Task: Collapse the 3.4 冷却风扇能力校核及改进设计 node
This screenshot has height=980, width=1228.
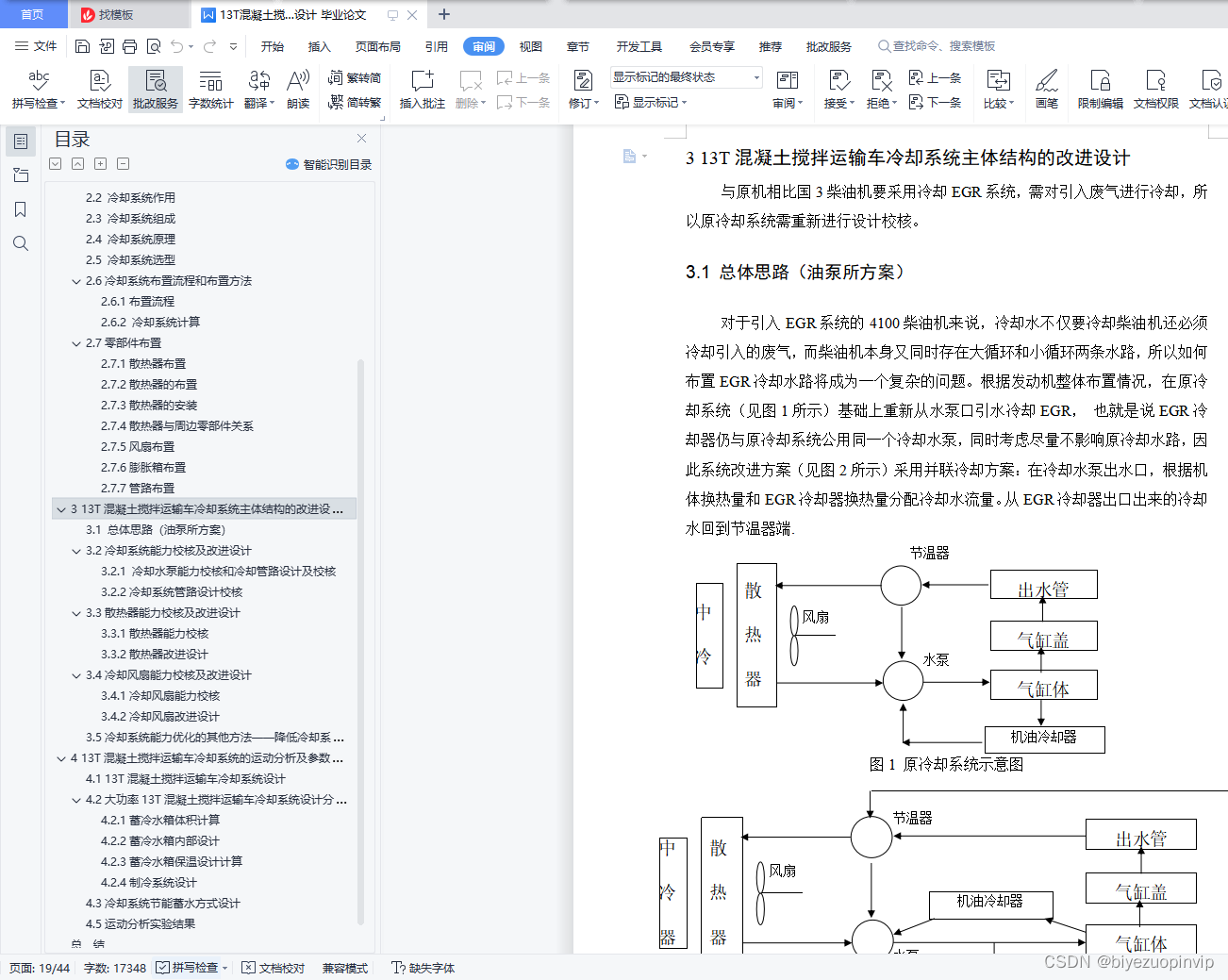Action: pyautogui.click(x=76, y=675)
